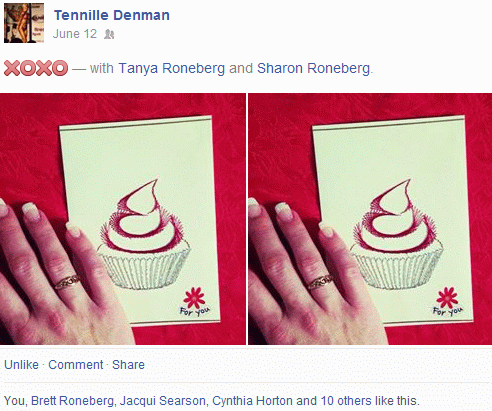Click the cupcake drawing in right photo
Image resolution: width=492 pixels, height=411 pixels.
pyautogui.click(x=397, y=234)
